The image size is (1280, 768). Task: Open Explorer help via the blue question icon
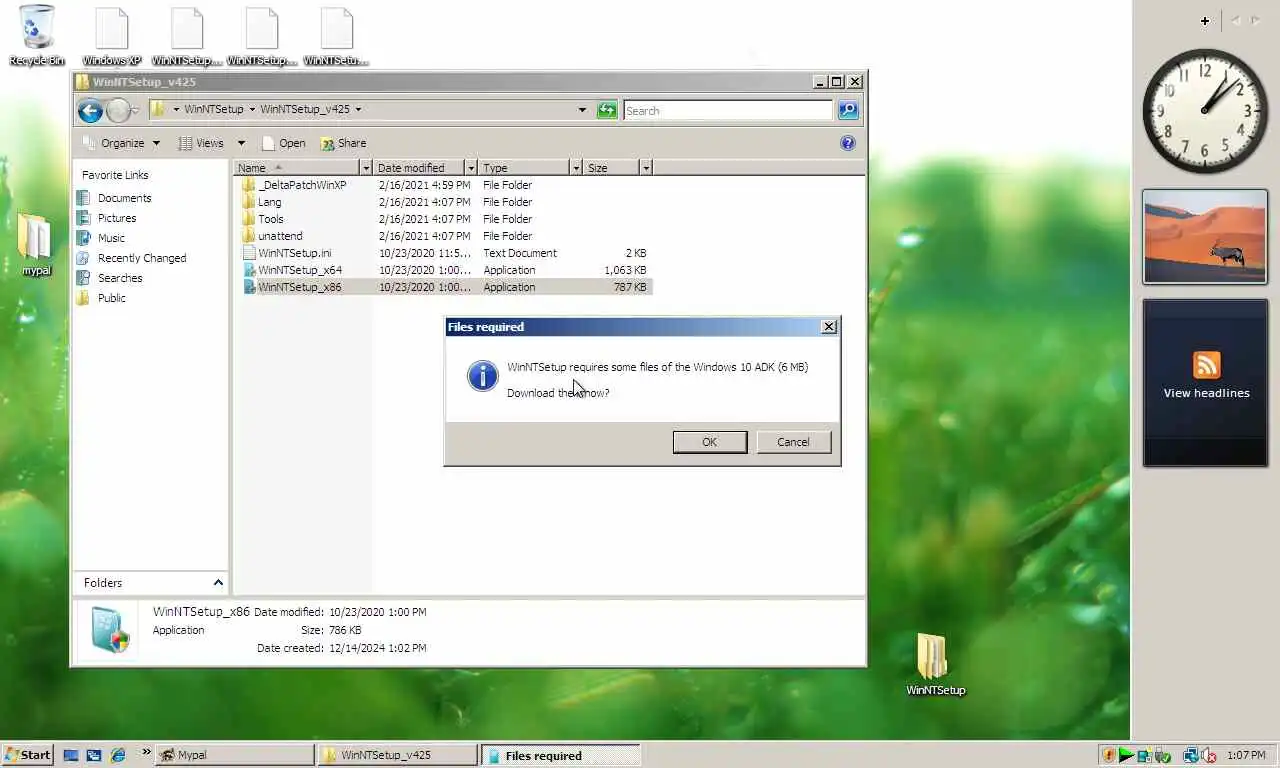[x=848, y=143]
